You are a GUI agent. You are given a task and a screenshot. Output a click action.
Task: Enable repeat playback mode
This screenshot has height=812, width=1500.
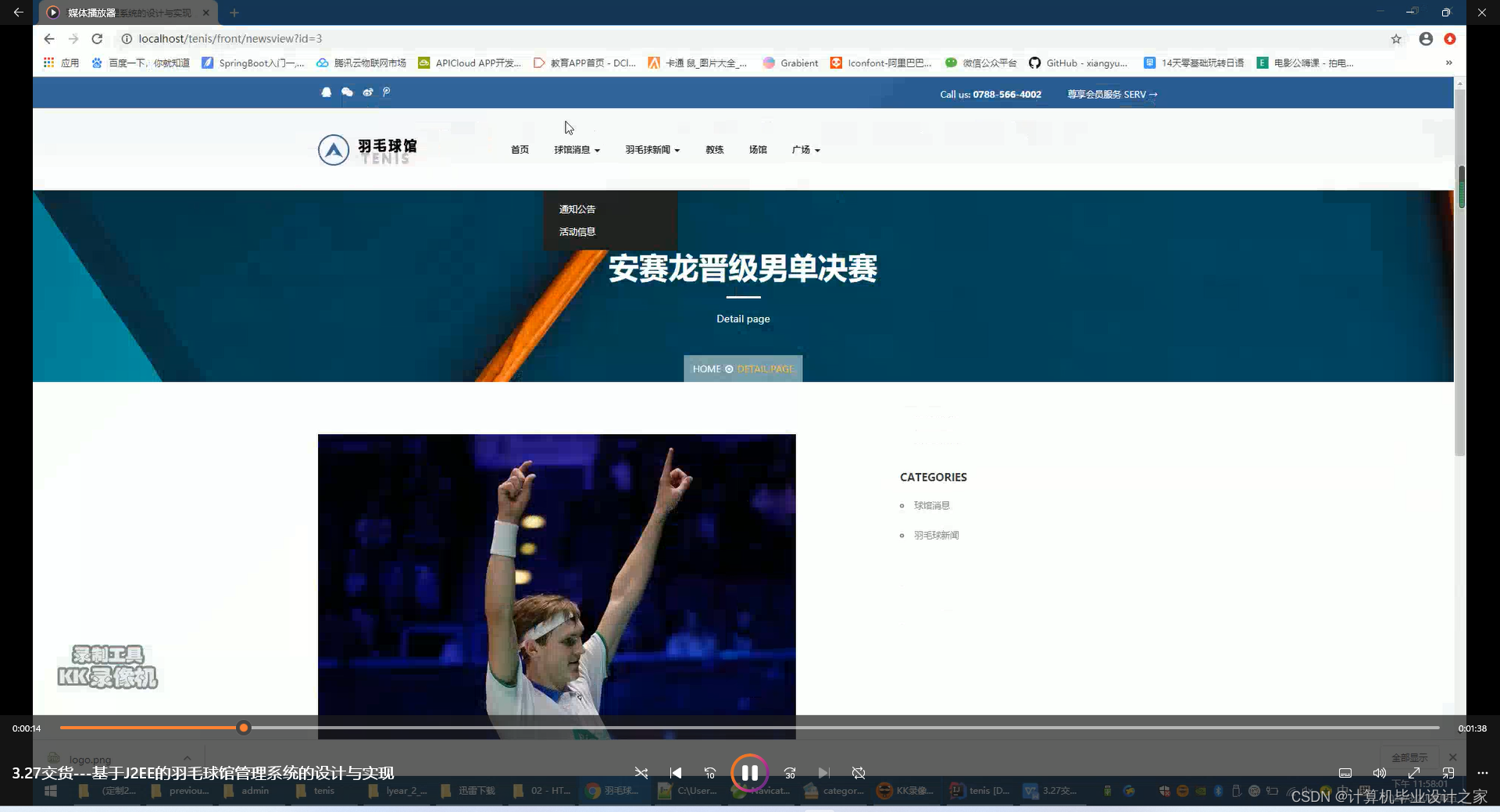tap(858, 773)
